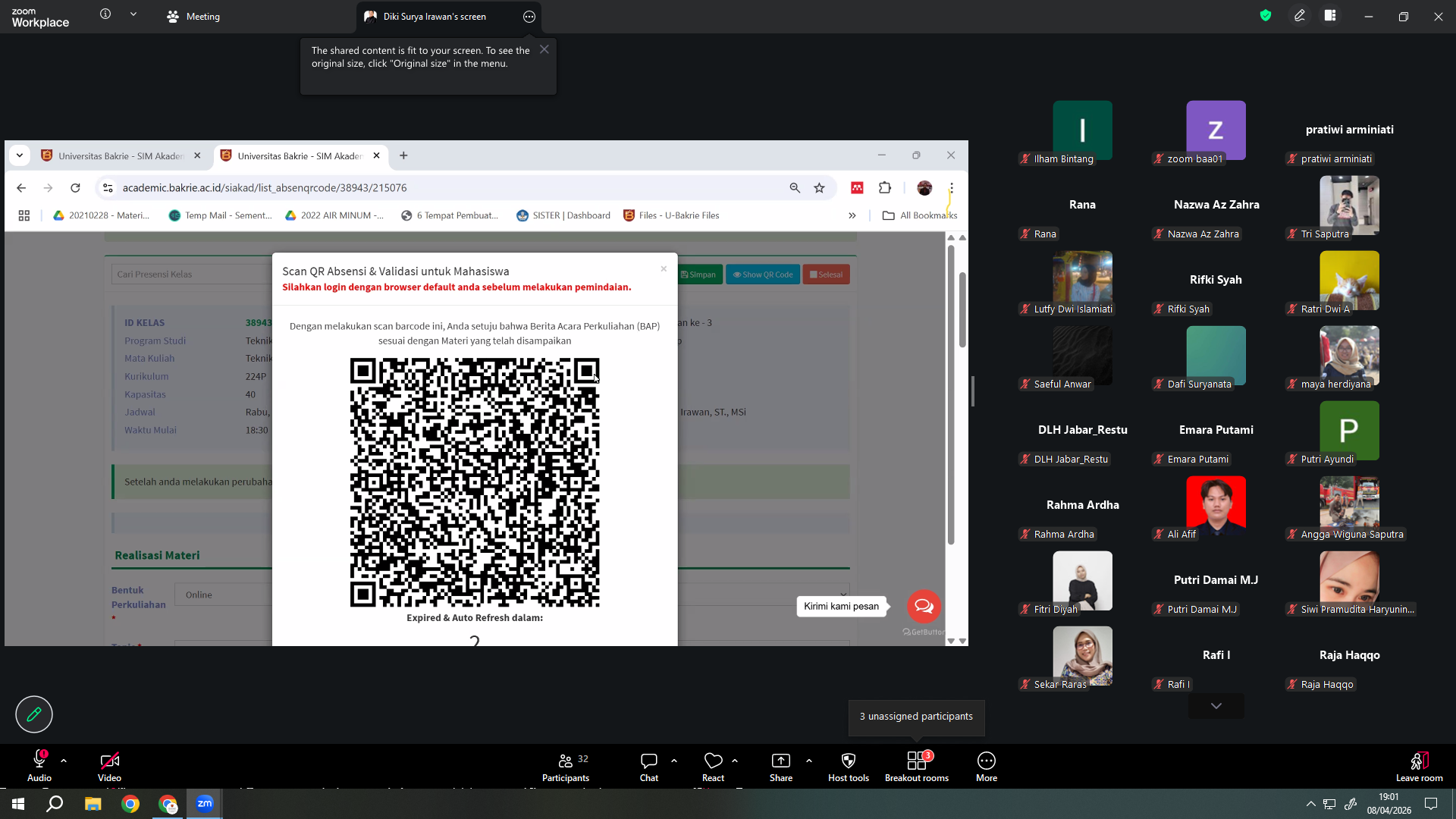This screenshot has width=1456, height=819.
Task: Open the red chat bubble widget
Action: point(924,606)
